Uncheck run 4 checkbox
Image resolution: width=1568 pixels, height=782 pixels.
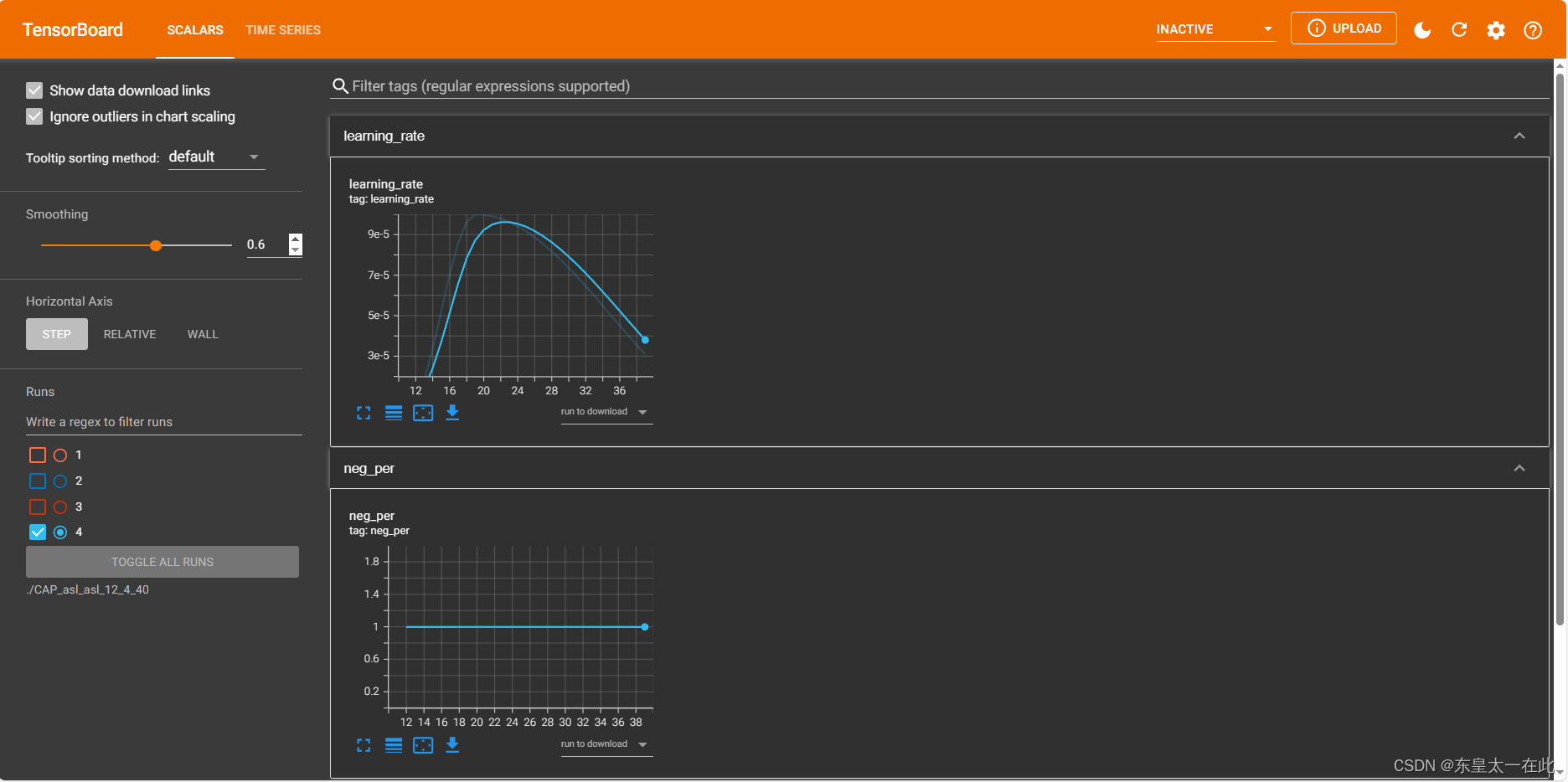(38, 532)
